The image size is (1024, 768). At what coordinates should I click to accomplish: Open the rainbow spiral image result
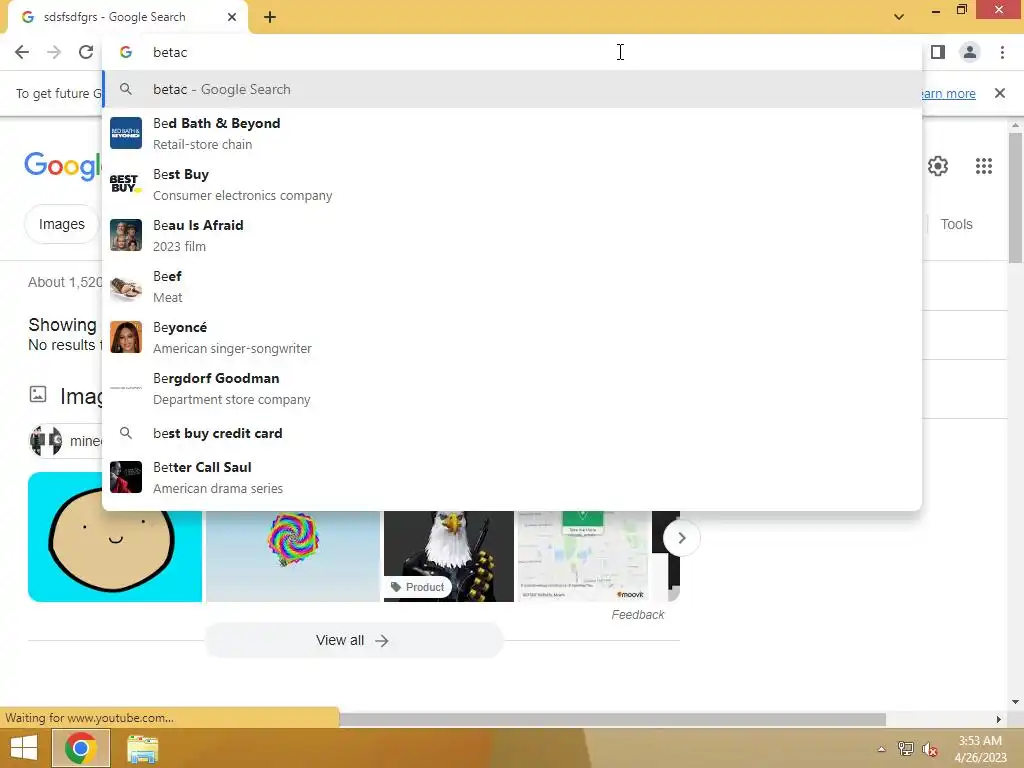point(293,556)
